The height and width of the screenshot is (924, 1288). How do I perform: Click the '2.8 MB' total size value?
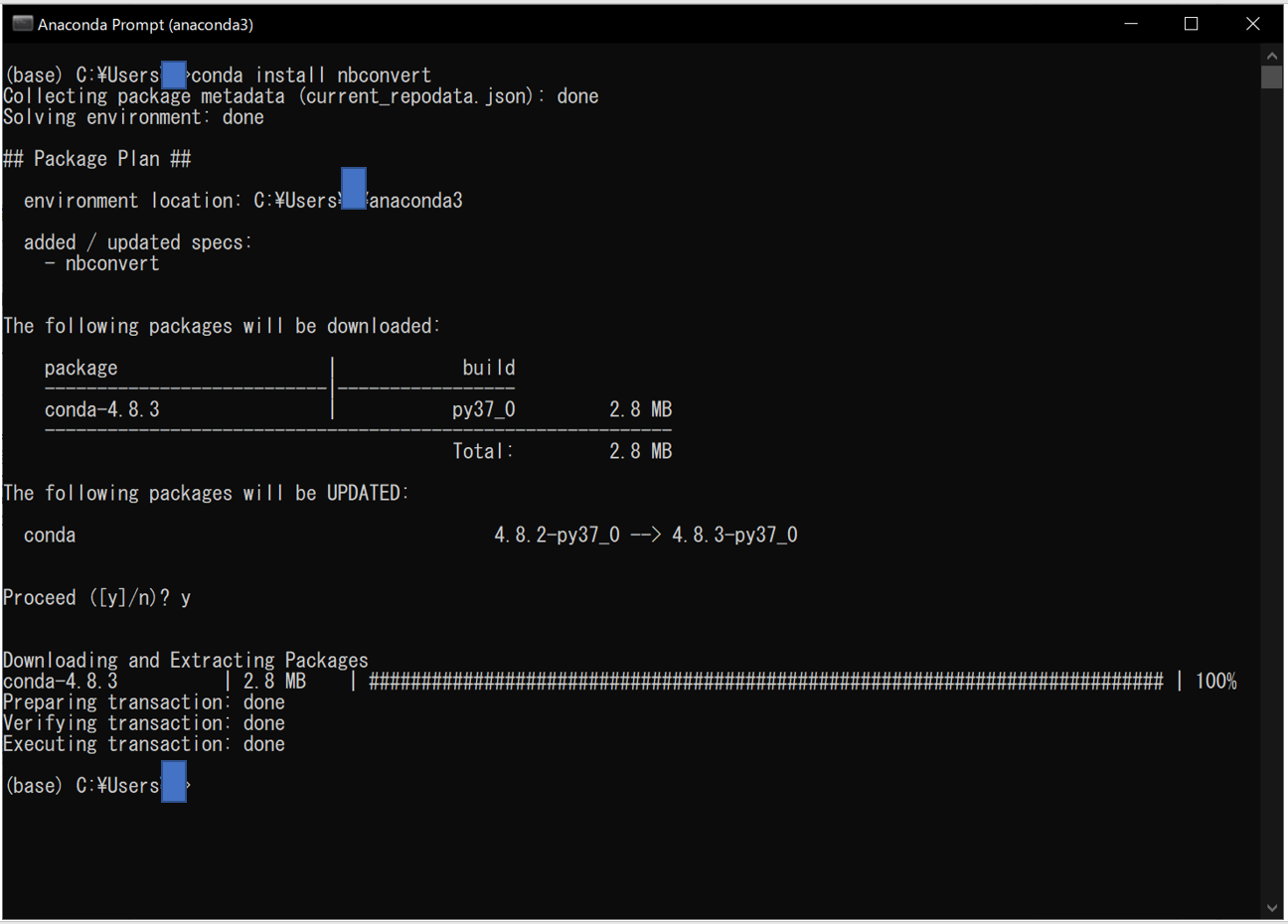[x=641, y=451]
